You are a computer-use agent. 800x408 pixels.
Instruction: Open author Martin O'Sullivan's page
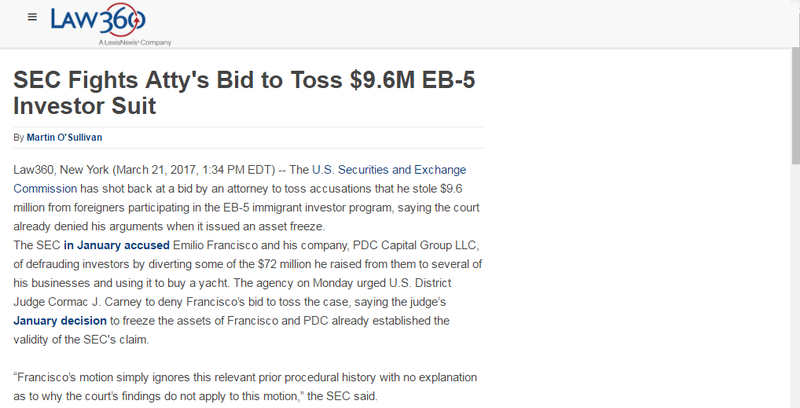click(64, 137)
